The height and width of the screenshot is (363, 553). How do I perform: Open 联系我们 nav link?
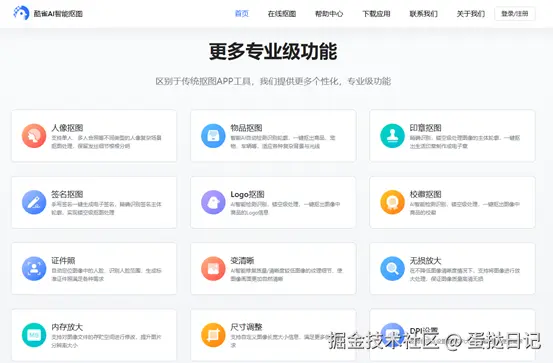423,14
